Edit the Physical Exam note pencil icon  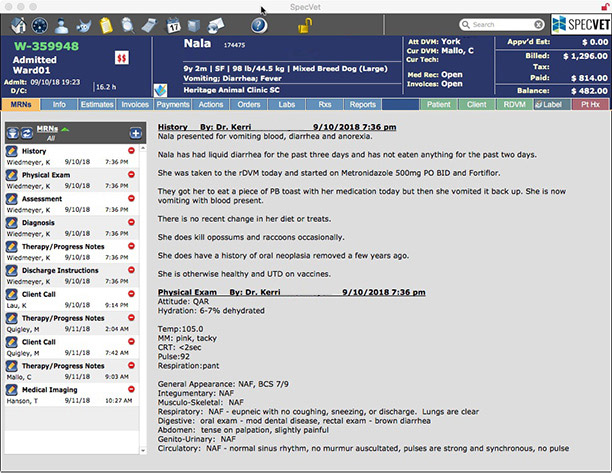[x=12, y=175]
